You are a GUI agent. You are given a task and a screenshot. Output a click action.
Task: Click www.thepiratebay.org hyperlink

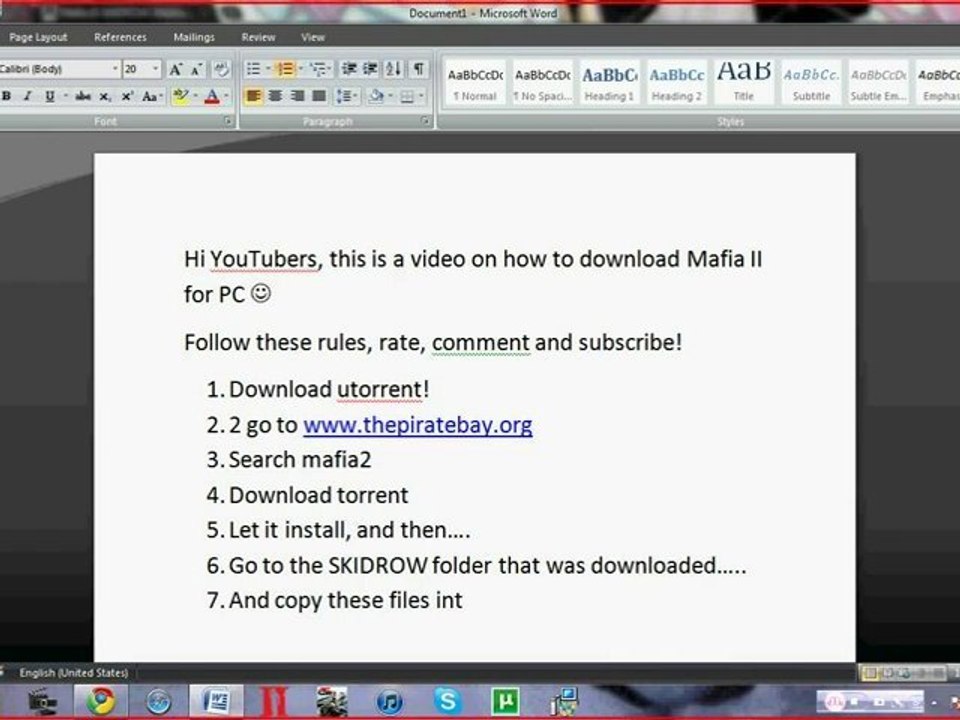pos(418,425)
